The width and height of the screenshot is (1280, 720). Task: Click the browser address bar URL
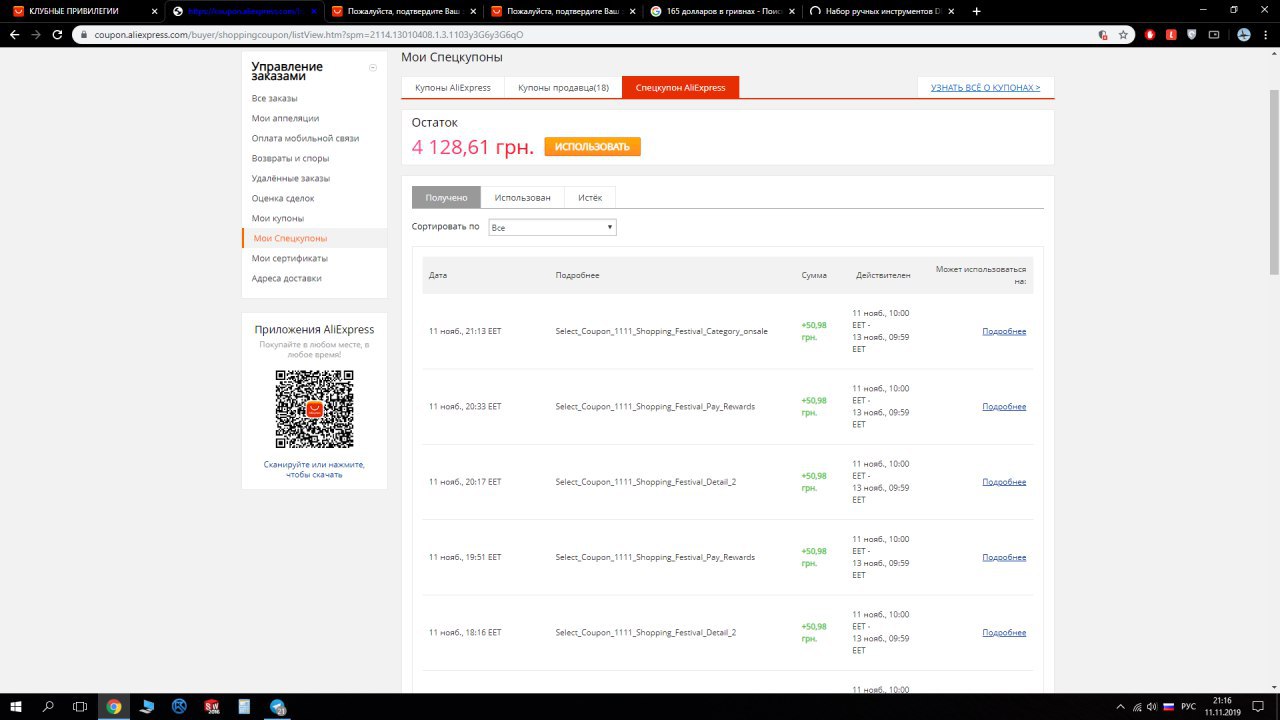click(x=309, y=34)
